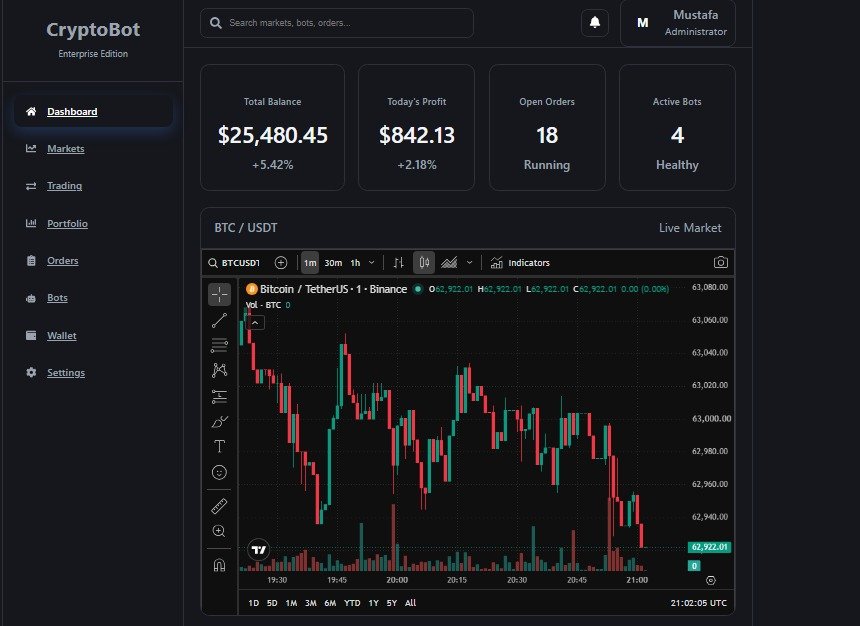
Task: Switch to bars chart style
Action: click(399, 263)
